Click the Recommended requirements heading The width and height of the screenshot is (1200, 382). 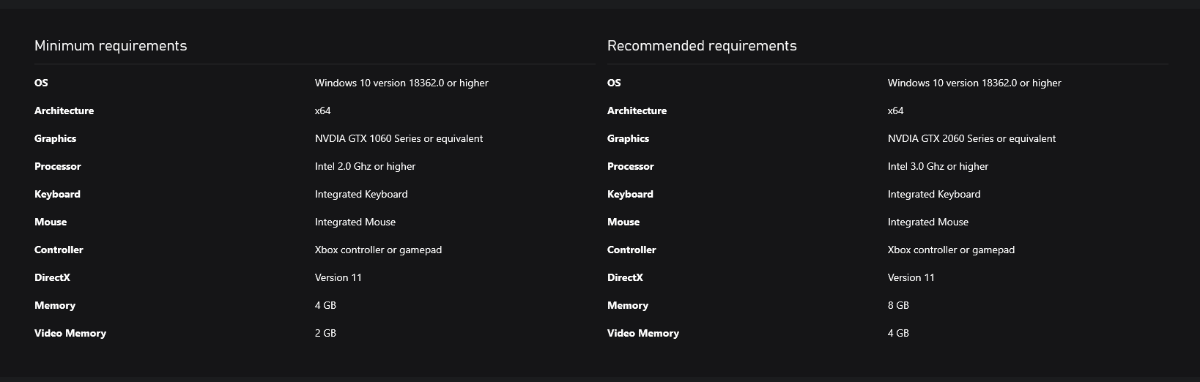pyautogui.click(x=702, y=46)
